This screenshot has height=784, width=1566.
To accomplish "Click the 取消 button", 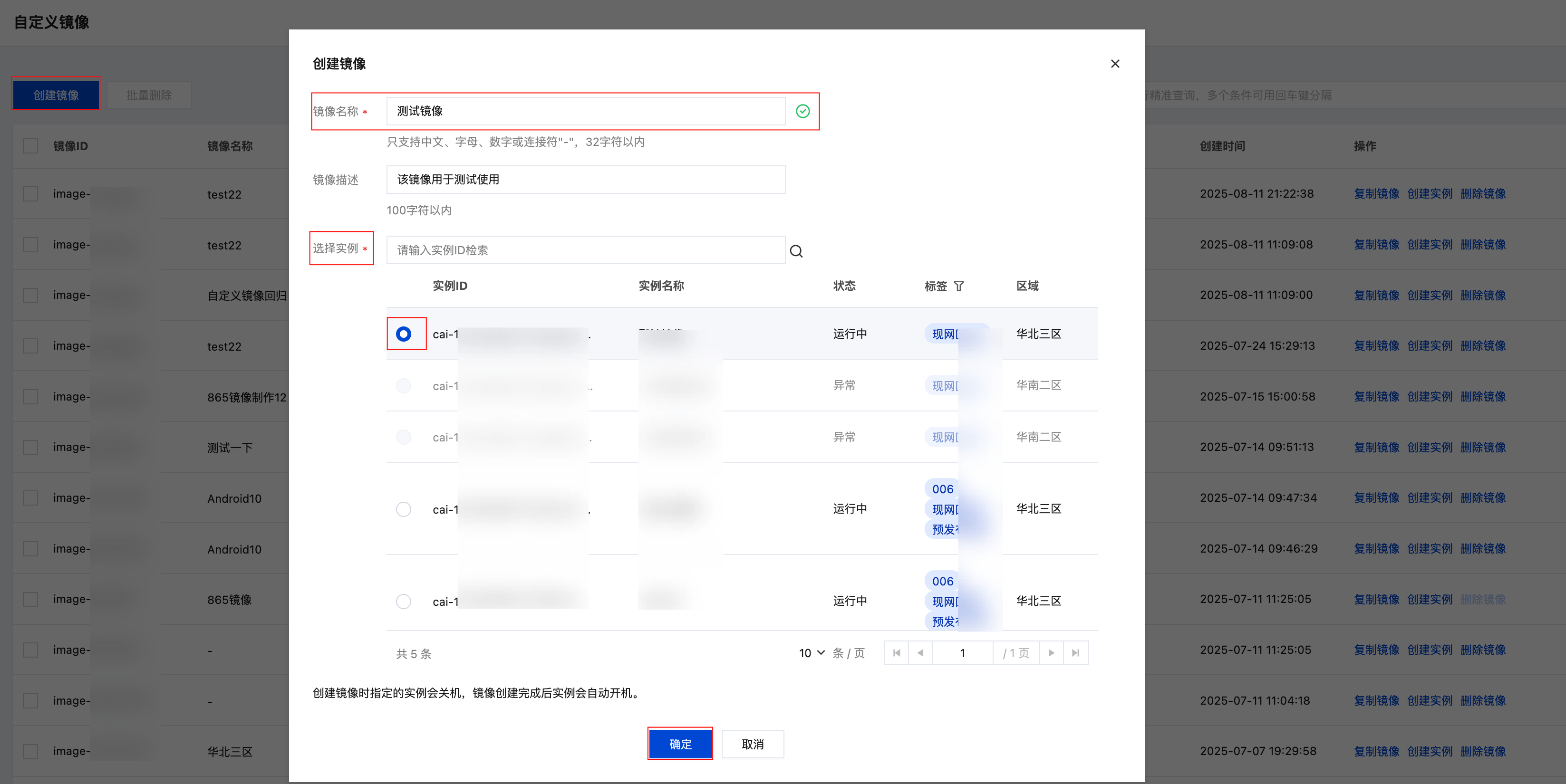I will (753, 744).
